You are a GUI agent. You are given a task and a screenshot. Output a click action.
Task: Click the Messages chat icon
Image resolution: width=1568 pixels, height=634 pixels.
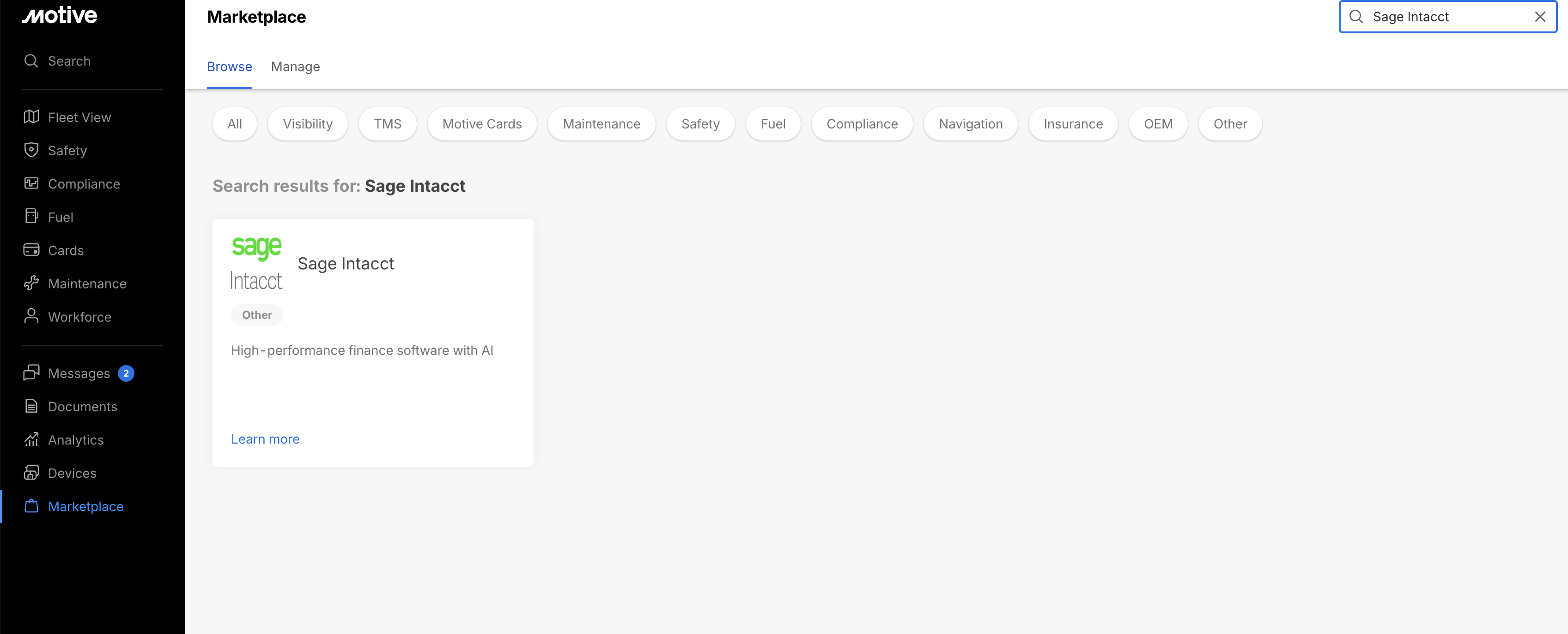click(31, 373)
